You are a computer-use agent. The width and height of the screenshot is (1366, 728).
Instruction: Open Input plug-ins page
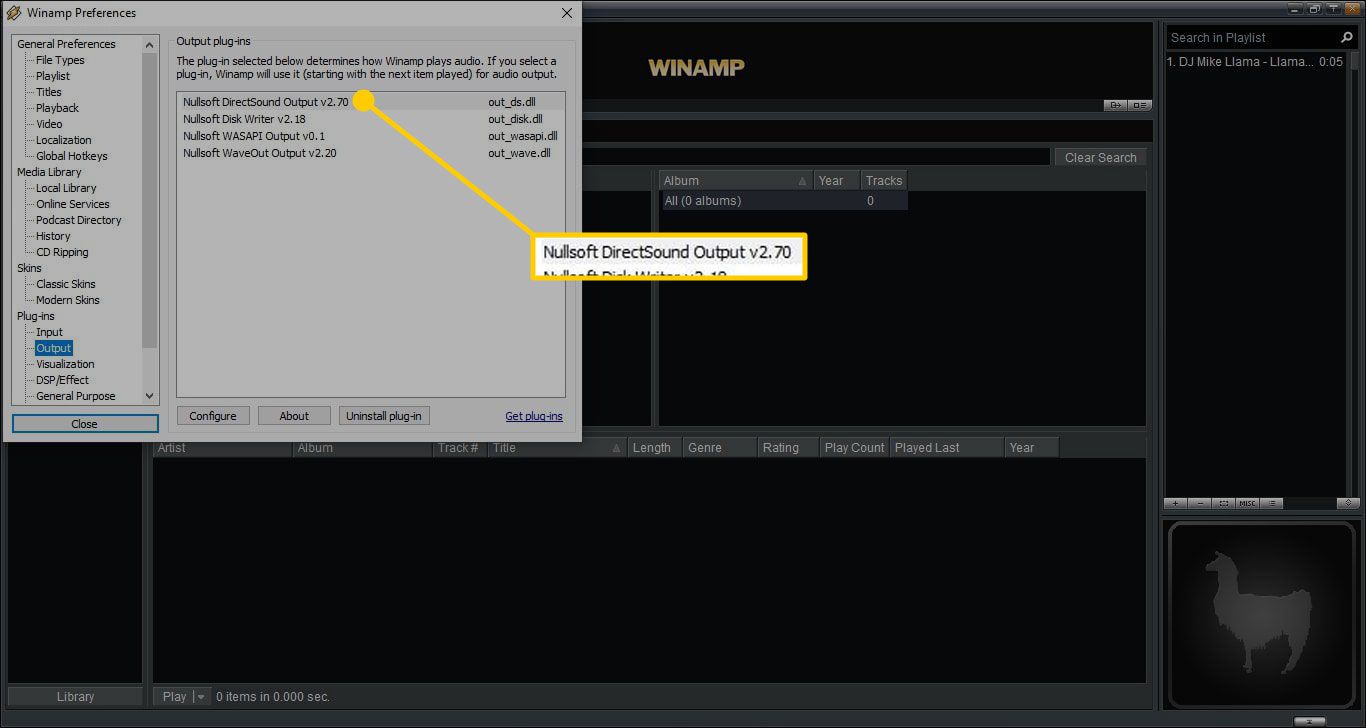click(x=49, y=332)
